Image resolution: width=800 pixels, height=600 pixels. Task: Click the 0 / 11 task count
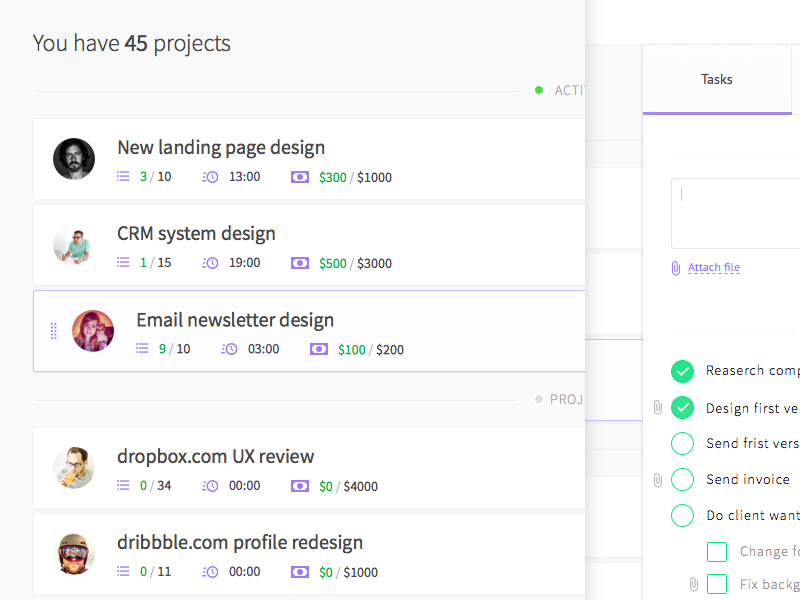[x=156, y=571]
